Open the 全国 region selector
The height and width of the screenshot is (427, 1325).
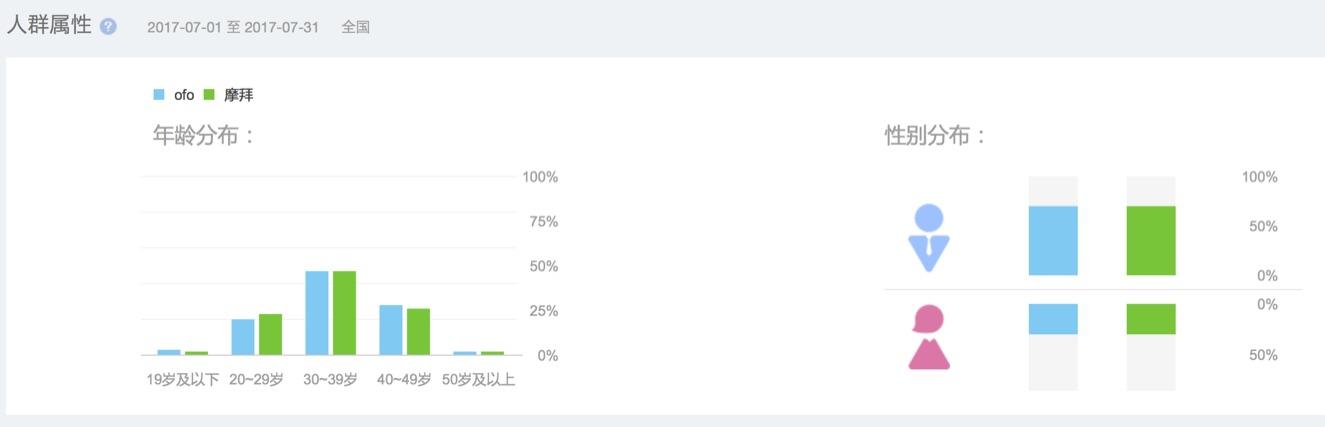[x=355, y=27]
